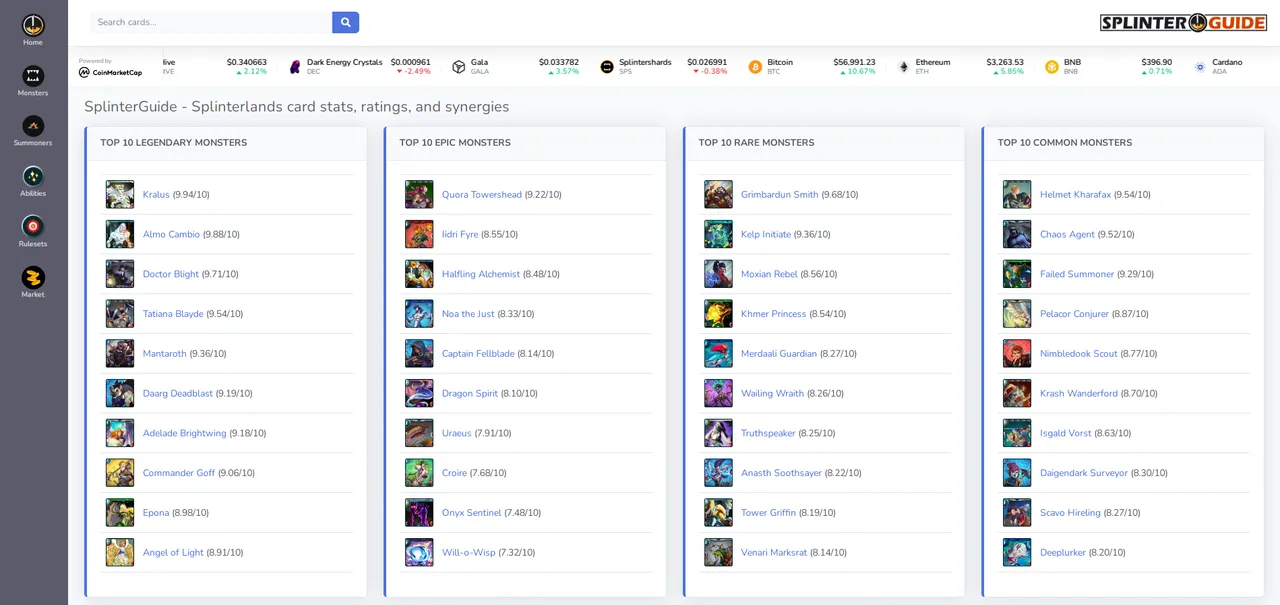Open the Krash Wanderford link

click(1079, 394)
